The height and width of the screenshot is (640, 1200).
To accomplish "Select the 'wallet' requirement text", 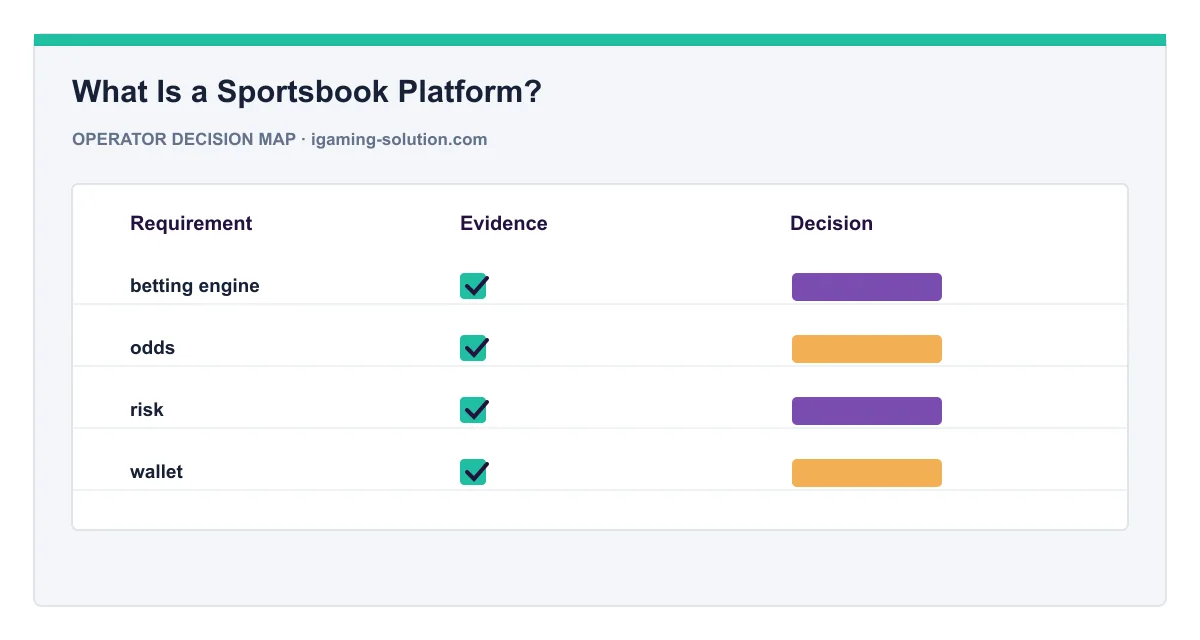I will 156,472.
